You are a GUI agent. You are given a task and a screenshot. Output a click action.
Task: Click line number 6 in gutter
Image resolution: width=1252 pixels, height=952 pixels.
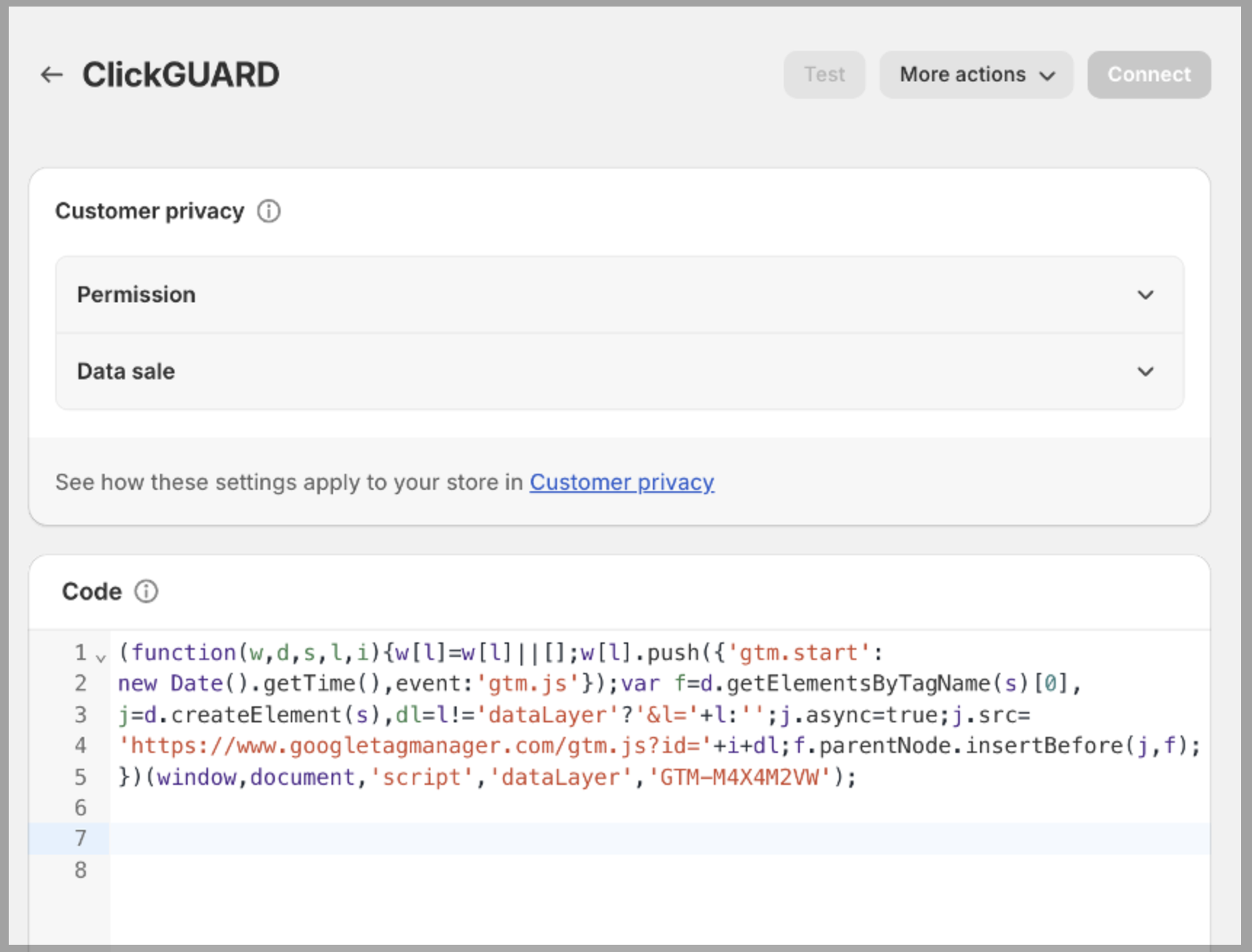pyautogui.click(x=80, y=808)
